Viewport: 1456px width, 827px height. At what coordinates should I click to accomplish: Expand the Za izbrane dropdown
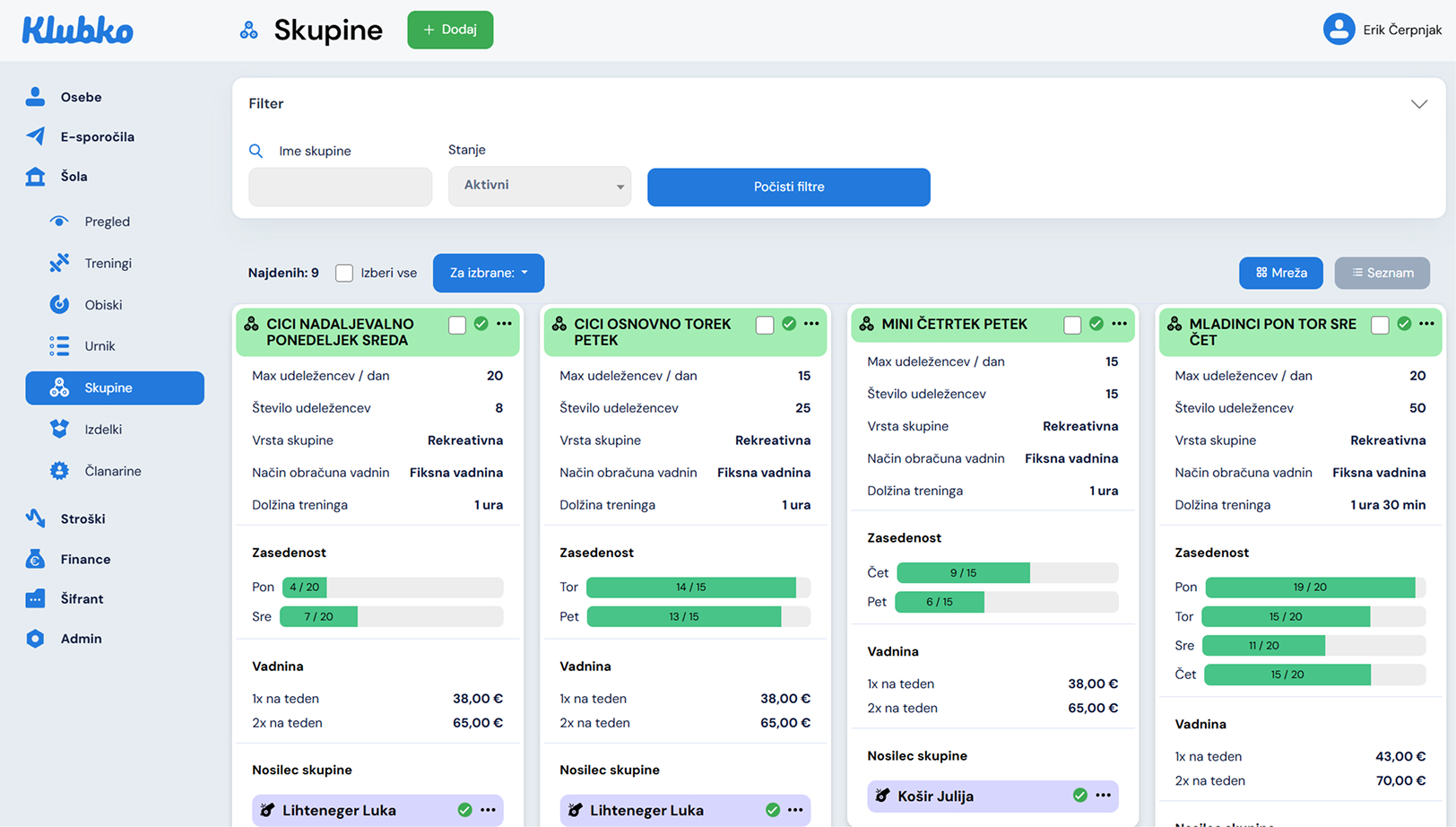click(x=489, y=273)
